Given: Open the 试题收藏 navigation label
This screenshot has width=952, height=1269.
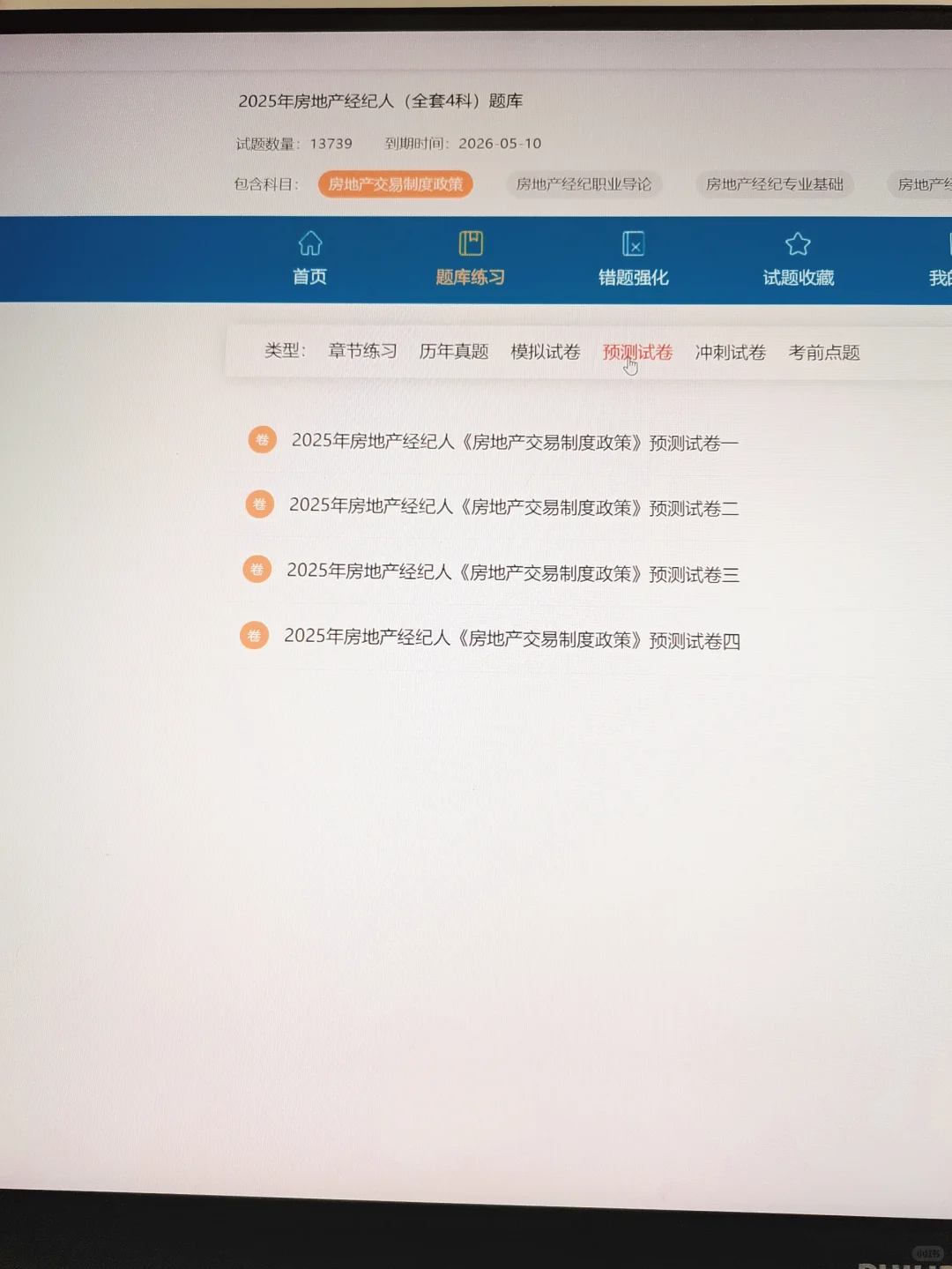Looking at the screenshot, I should 799,278.
